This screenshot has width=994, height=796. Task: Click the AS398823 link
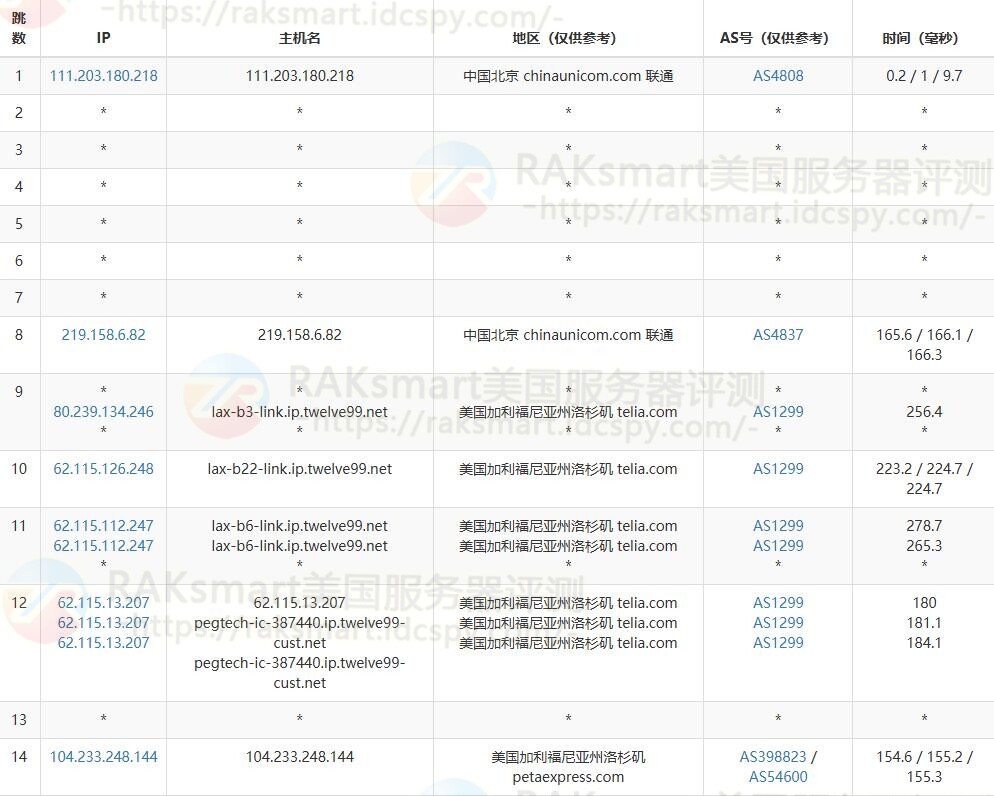(x=773, y=757)
